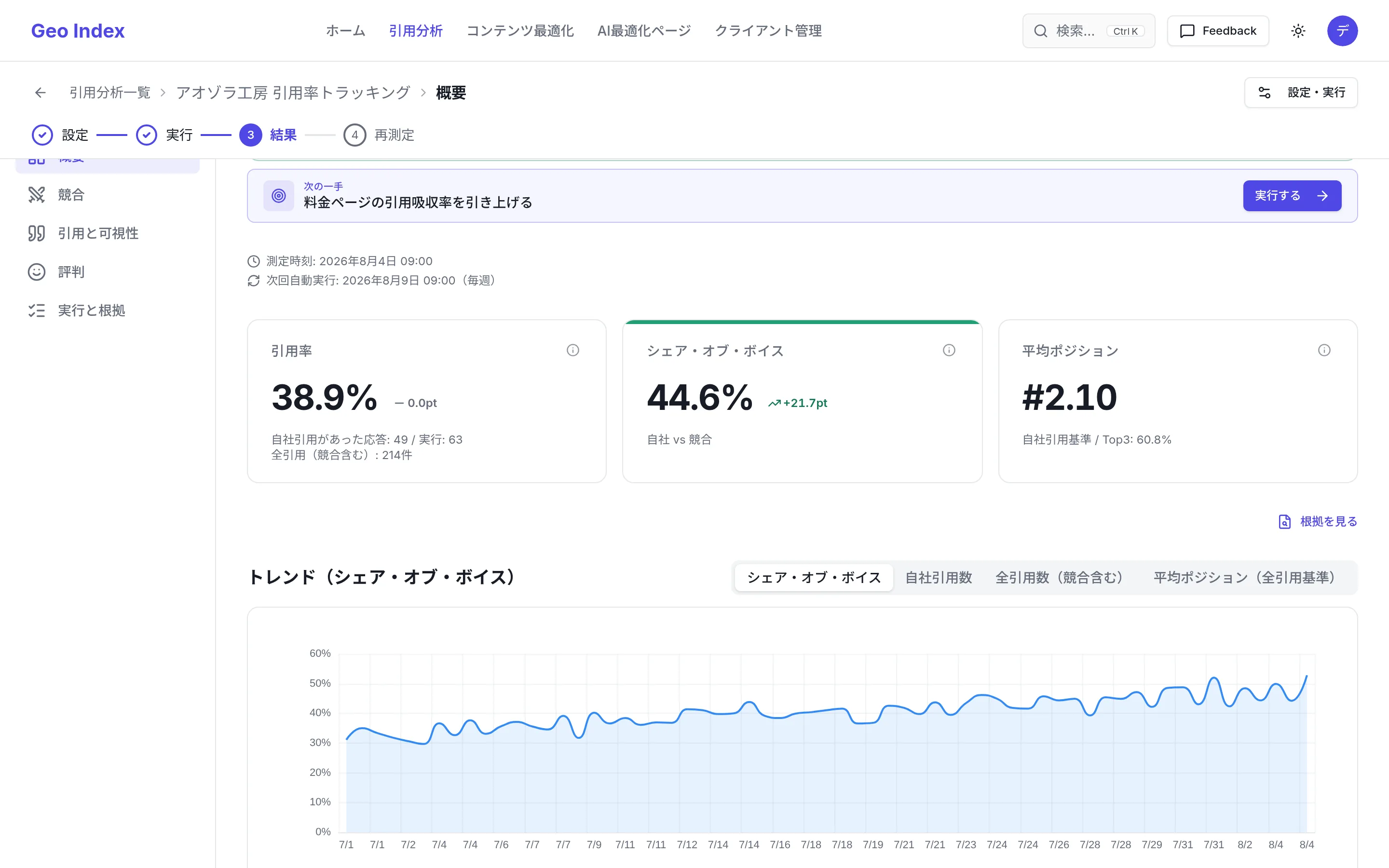
Task: Open 実行と根拠 in the sidebar
Action: (108, 310)
